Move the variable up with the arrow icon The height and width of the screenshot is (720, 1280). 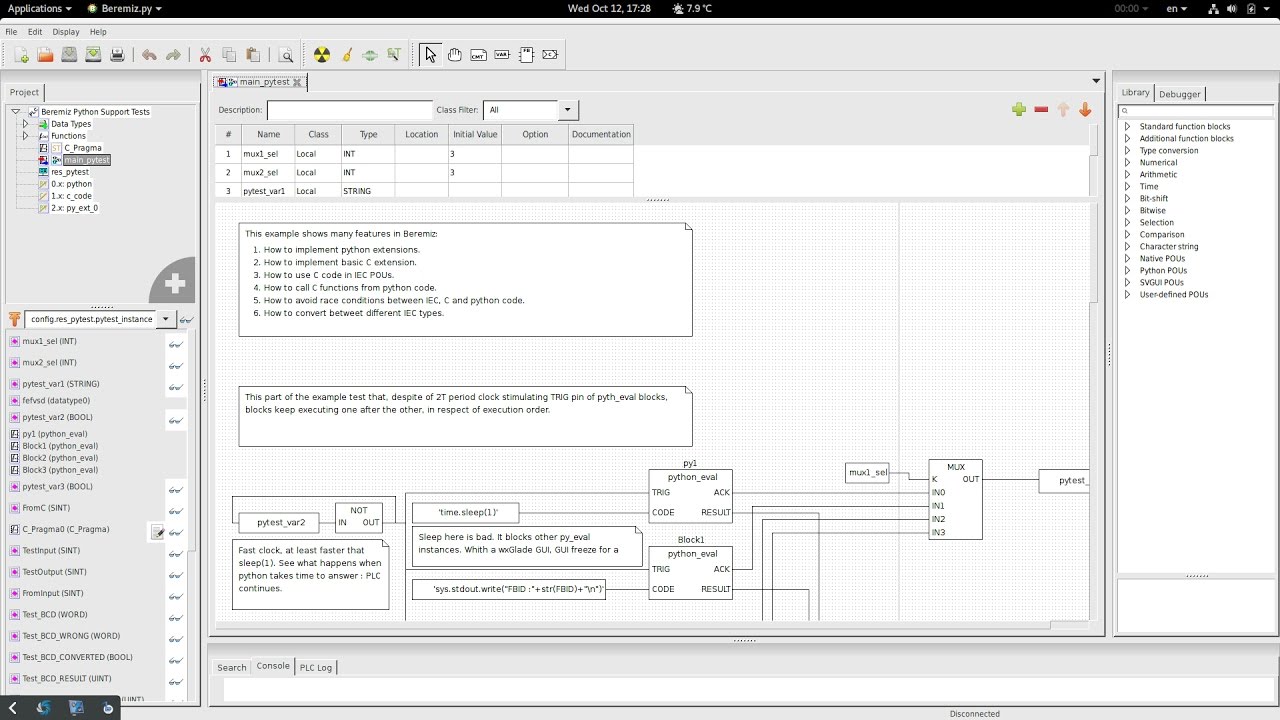point(1063,109)
